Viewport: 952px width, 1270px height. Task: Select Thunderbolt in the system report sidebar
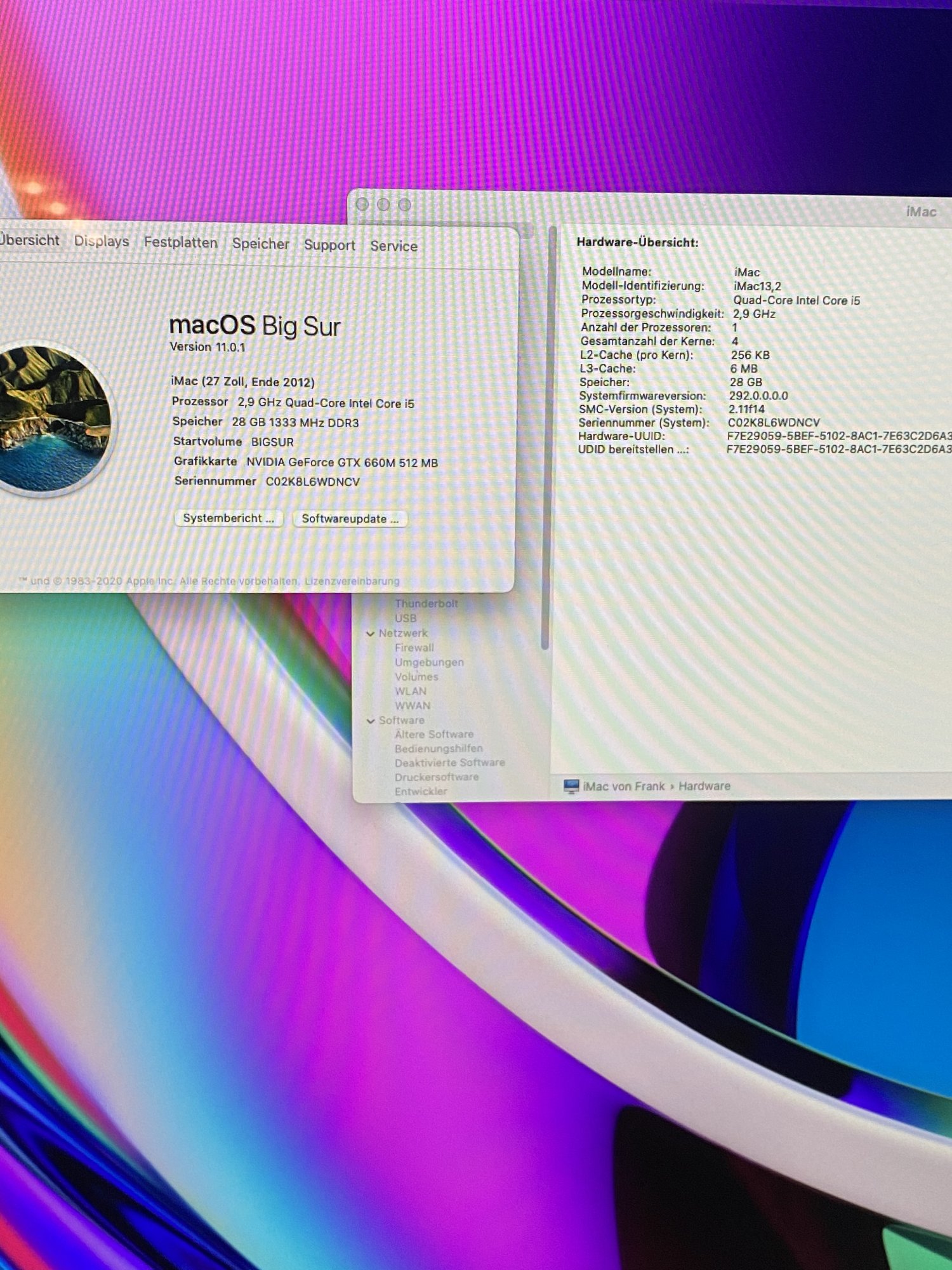point(426,604)
